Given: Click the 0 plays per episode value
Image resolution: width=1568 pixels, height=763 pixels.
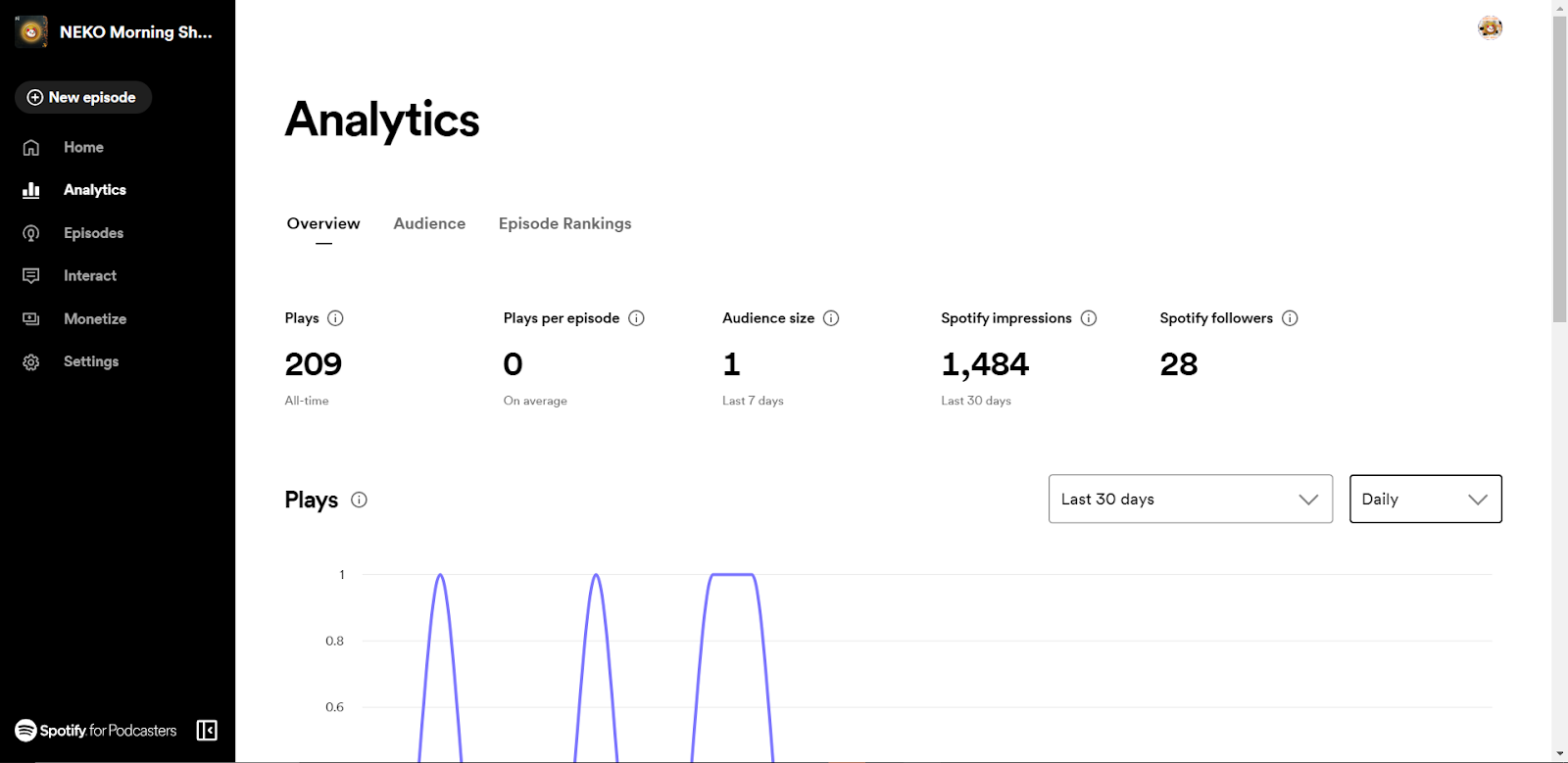Looking at the screenshot, I should point(513,364).
